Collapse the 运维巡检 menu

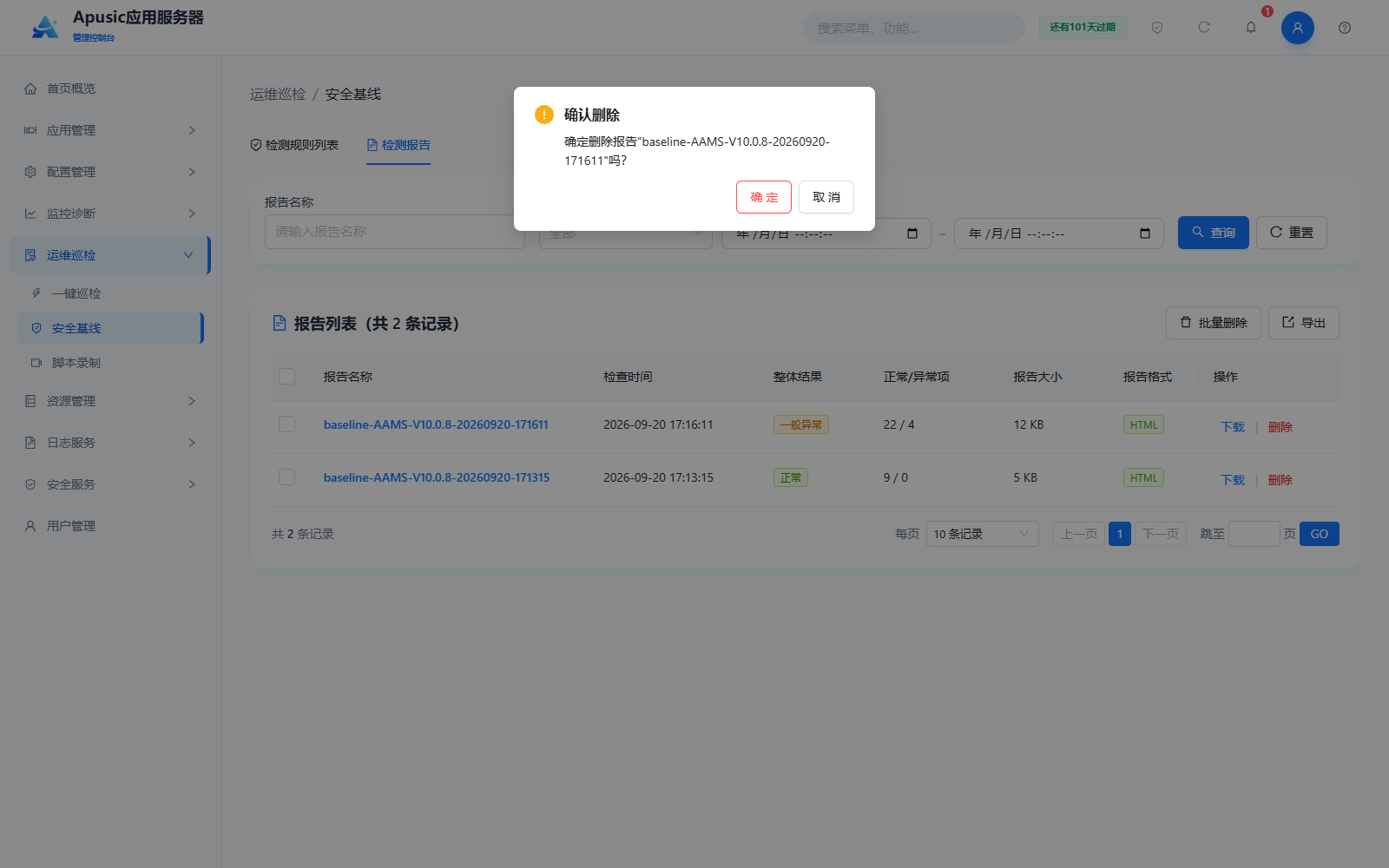tap(110, 255)
